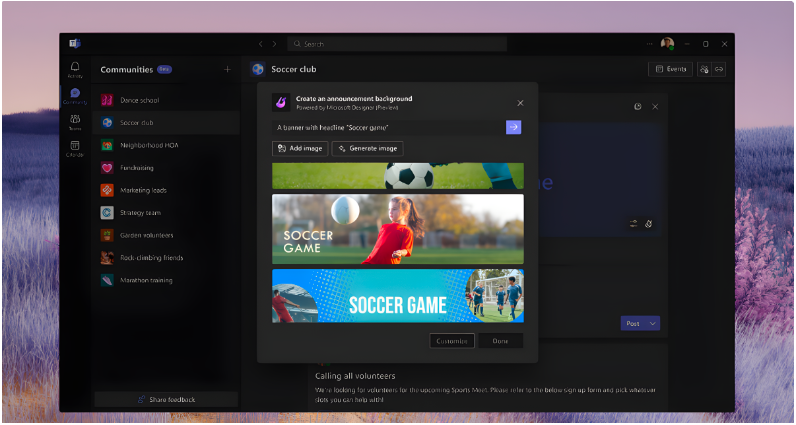Click the Add image button

pos(300,148)
